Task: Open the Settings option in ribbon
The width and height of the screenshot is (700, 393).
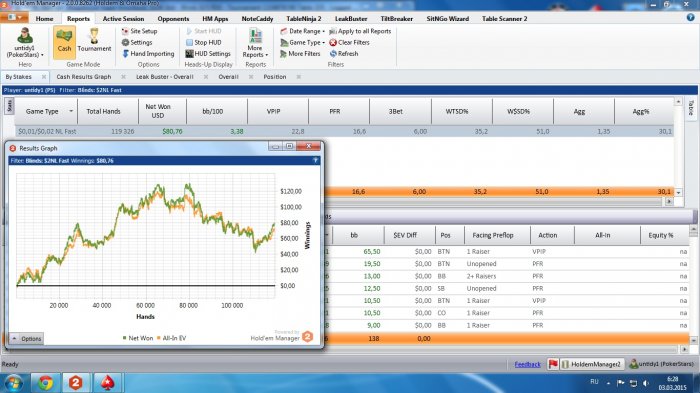Action: click(137, 42)
